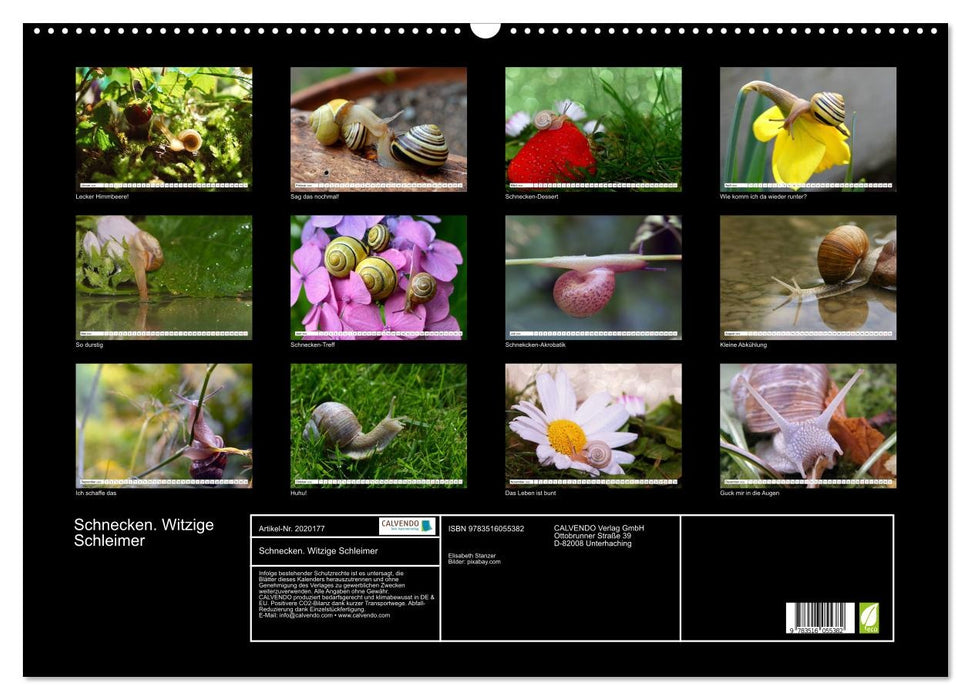Select the 'Kleine Abkühlung' snail photo
Image resolution: width=971 pixels, height=700 pixels.
[808, 277]
